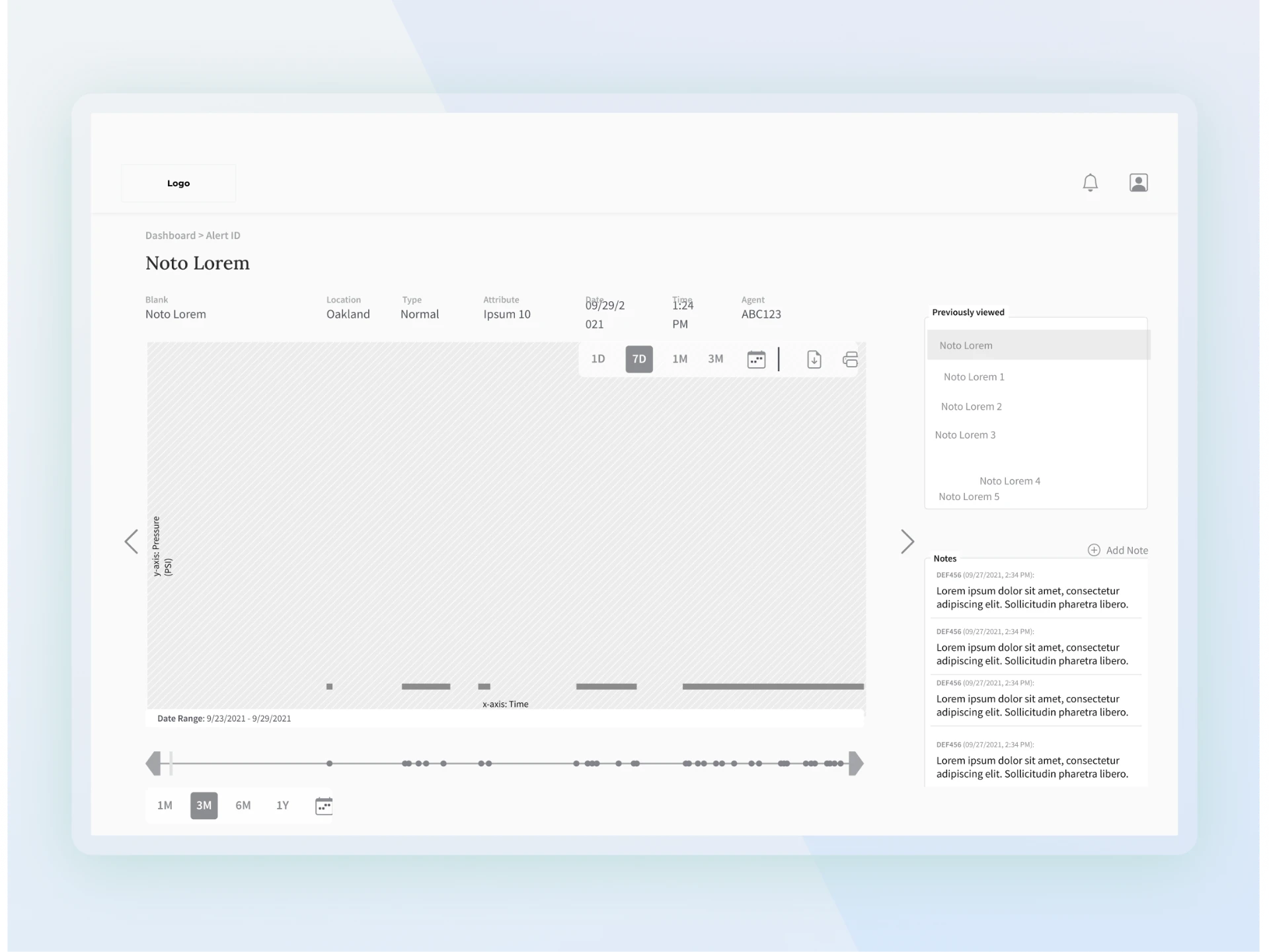This screenshot has width=1269, height=952.
Task: Download chart data file icon
Action: (814, 359)
